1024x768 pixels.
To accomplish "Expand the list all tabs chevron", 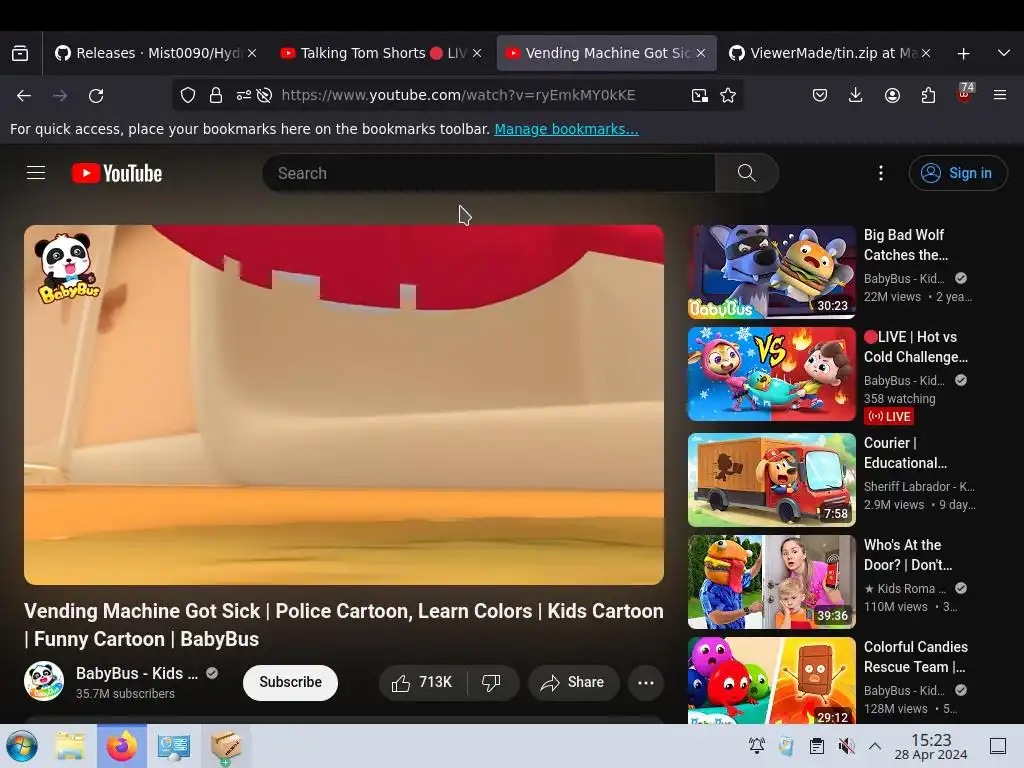I will click(1004, 53).
